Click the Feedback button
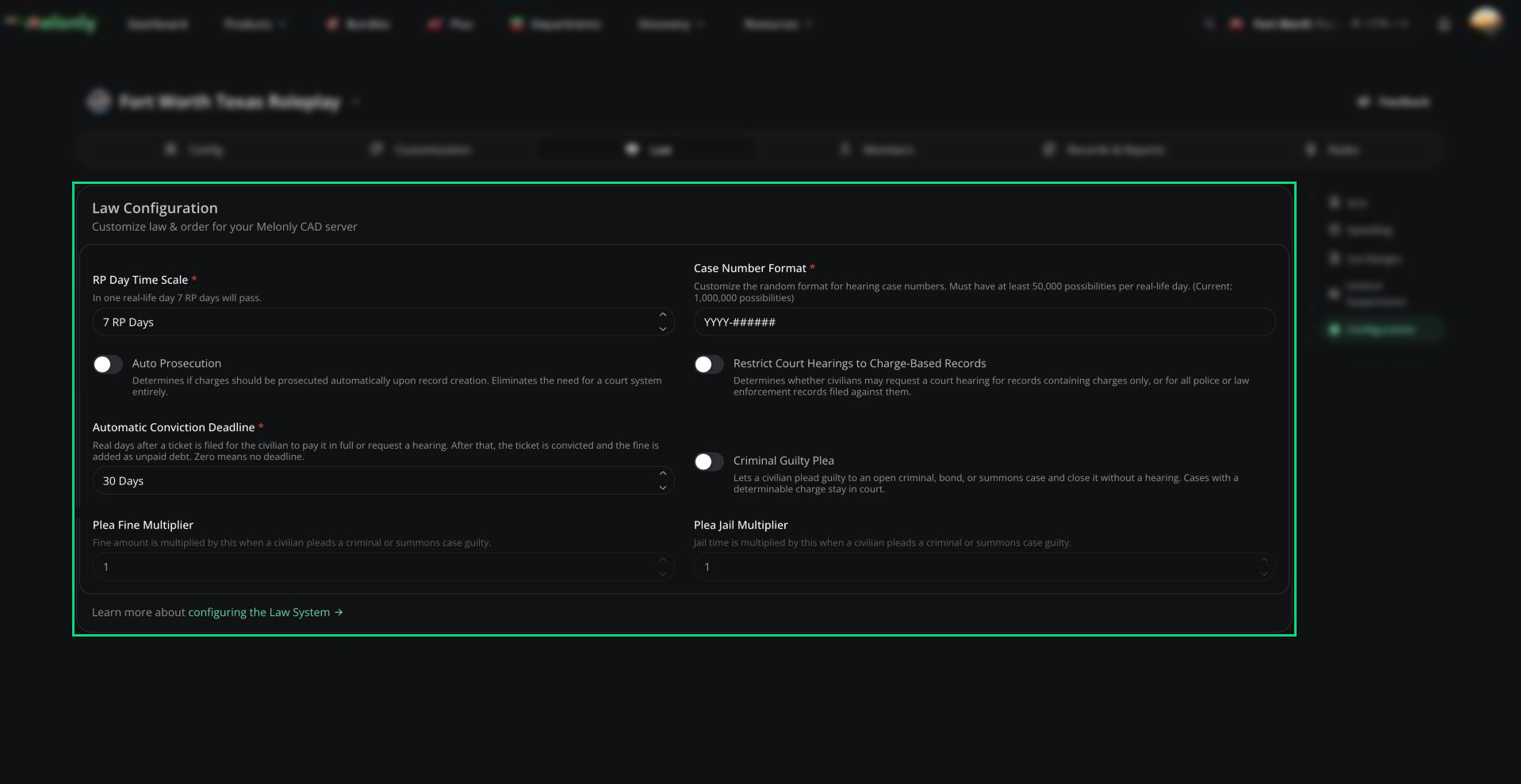 tap(1393, 101)
